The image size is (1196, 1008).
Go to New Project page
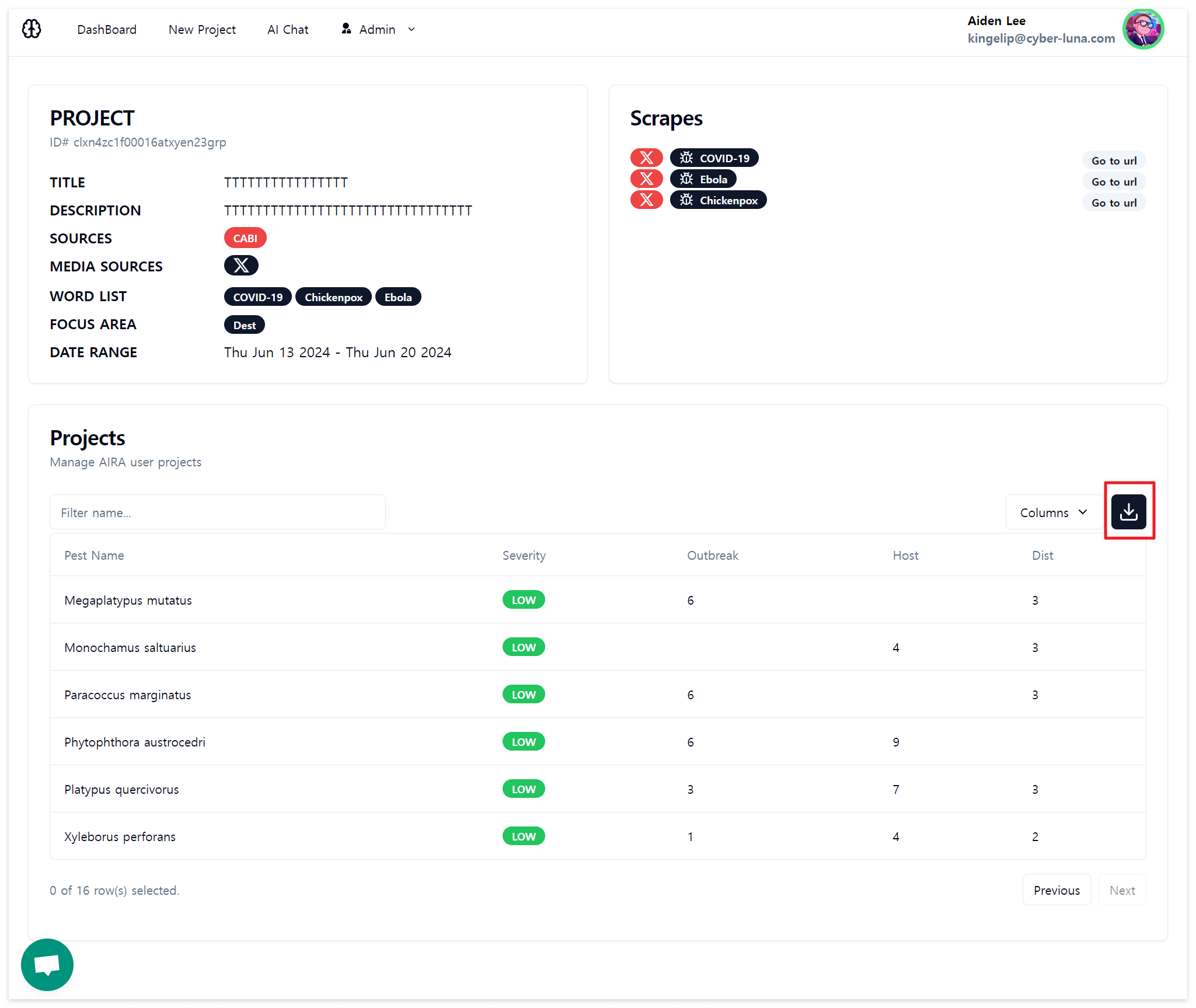tap(202, 29)
